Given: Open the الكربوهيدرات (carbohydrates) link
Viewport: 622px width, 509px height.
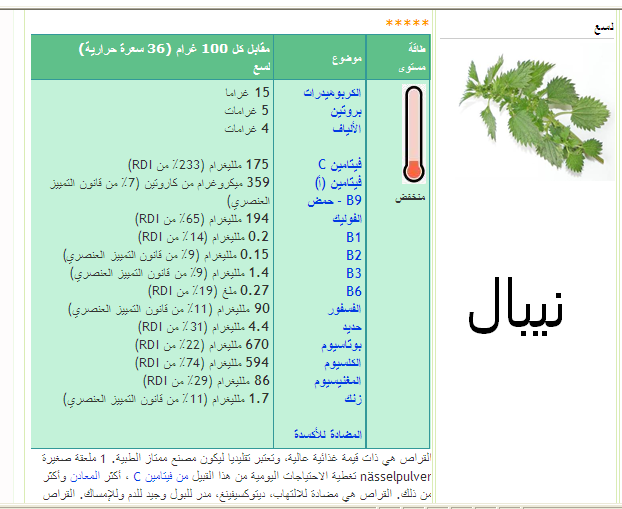Looking at the screenshot, I should pyautogui.click(x=332, y=93).
